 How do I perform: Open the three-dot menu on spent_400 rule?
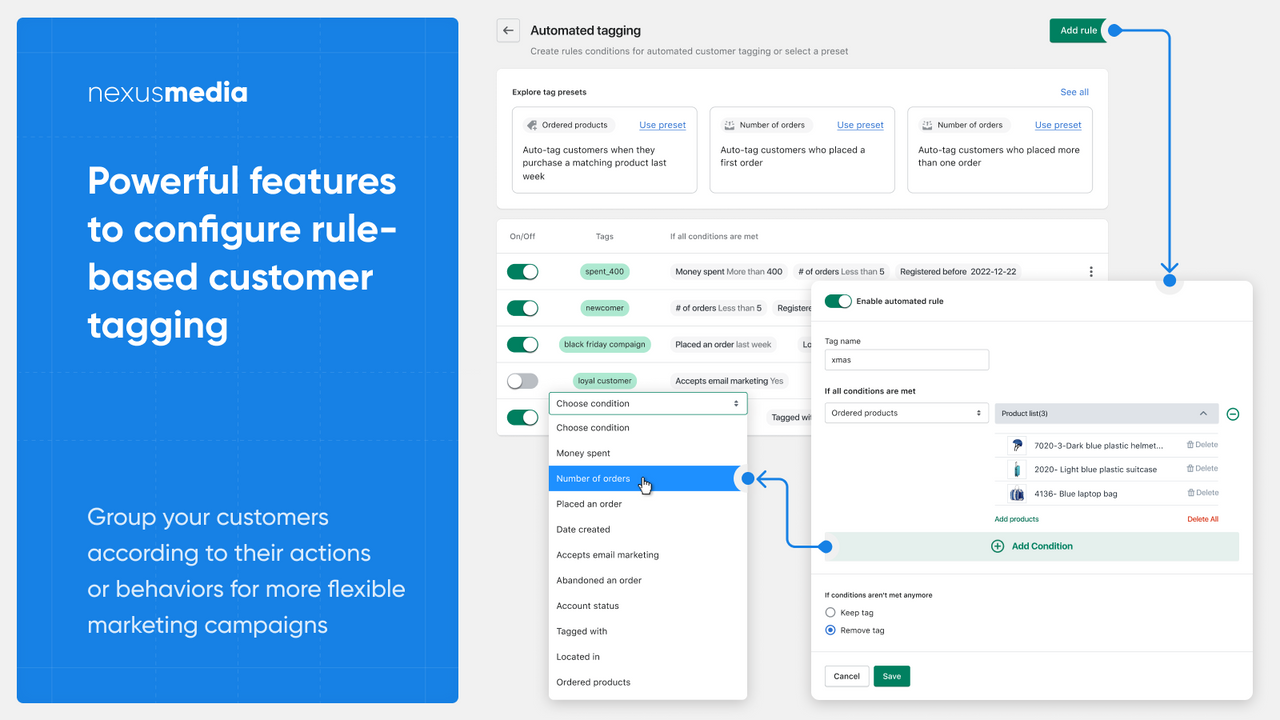click(x=1091, y=271)
